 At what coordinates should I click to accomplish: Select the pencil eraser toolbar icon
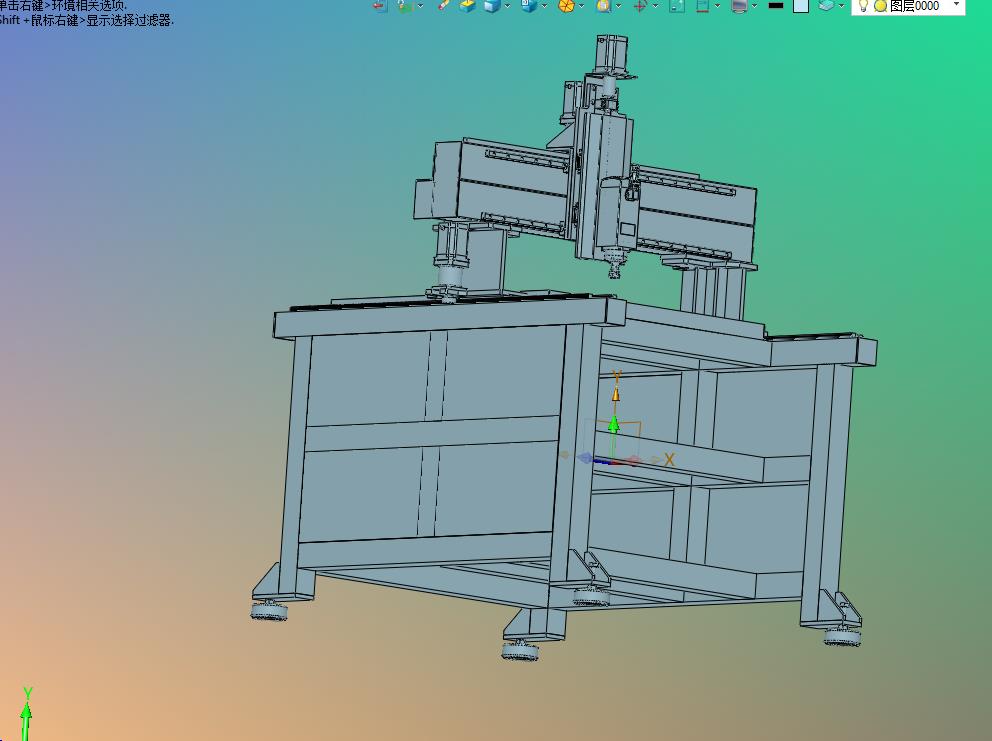443,6
